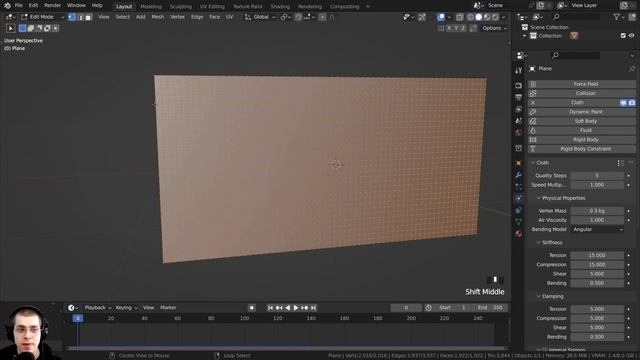Open Render properties tab icon

[518, 85]
